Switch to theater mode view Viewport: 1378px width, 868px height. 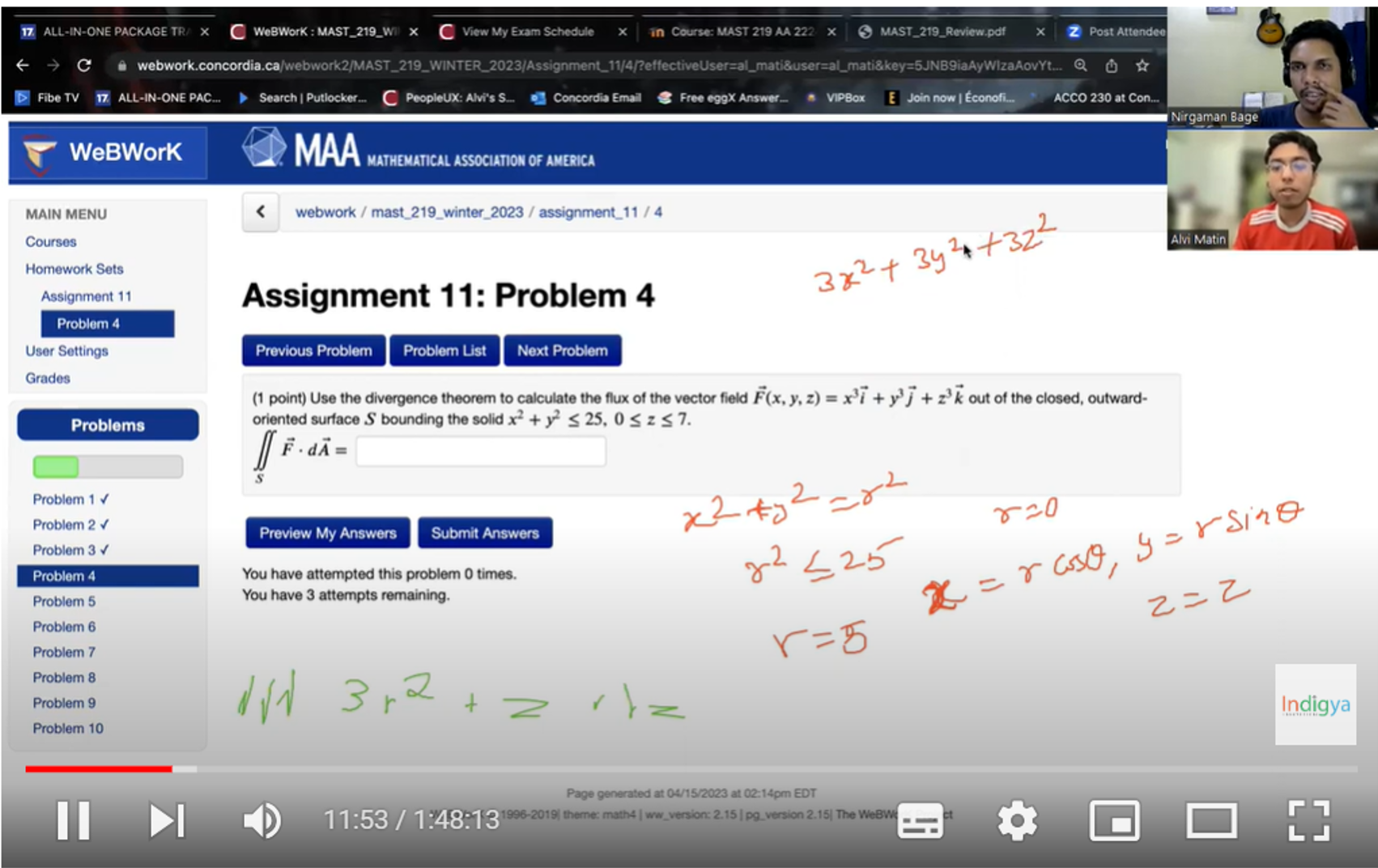point(1211,821)
